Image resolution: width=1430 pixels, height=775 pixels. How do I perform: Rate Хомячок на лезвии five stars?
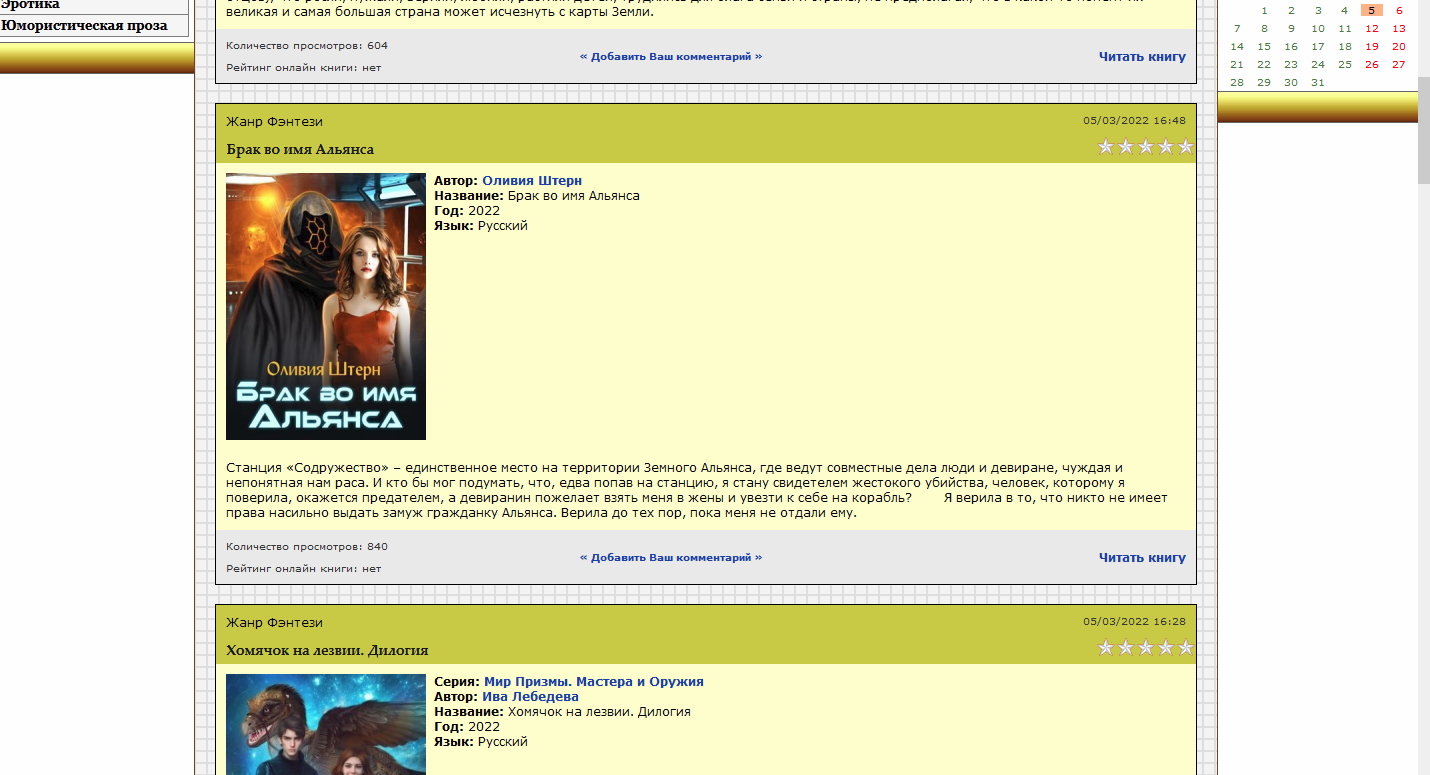(x=1186, y=648)
